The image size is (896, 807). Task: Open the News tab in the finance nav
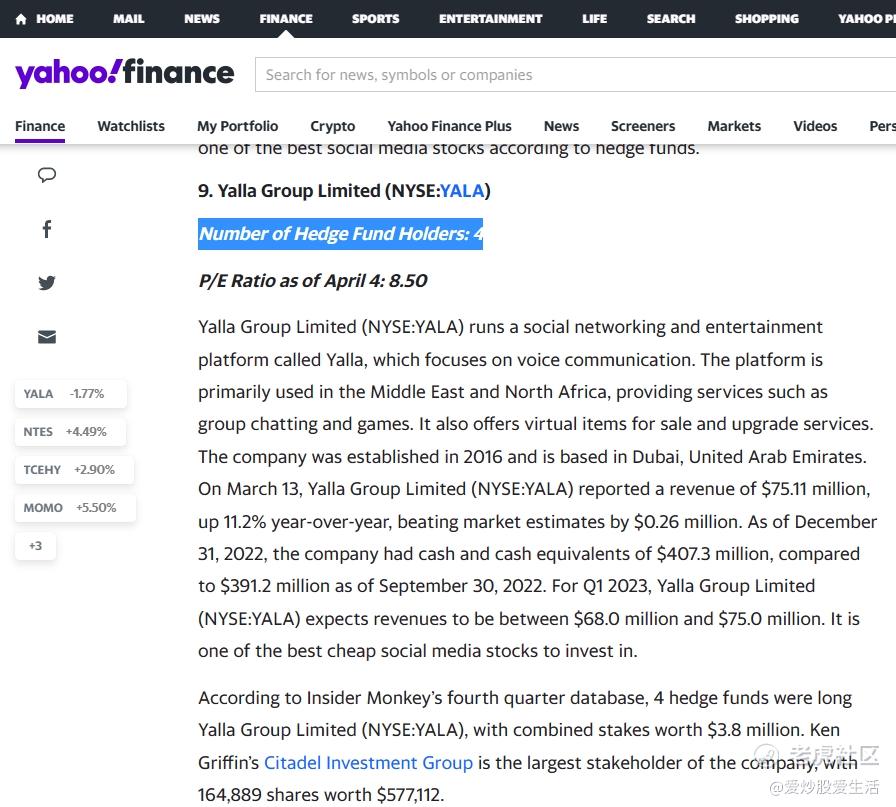561,126
